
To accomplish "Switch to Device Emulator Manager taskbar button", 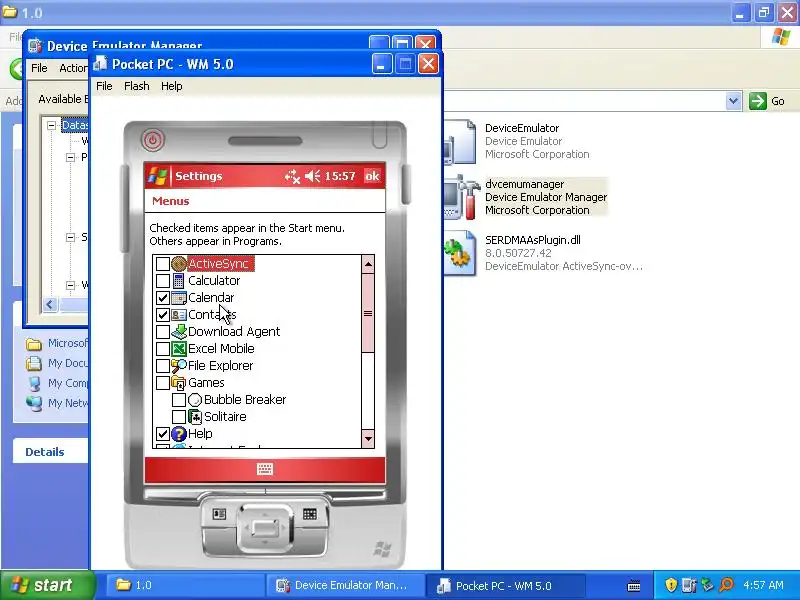I will pyautogui.click(x=345, y=585).
